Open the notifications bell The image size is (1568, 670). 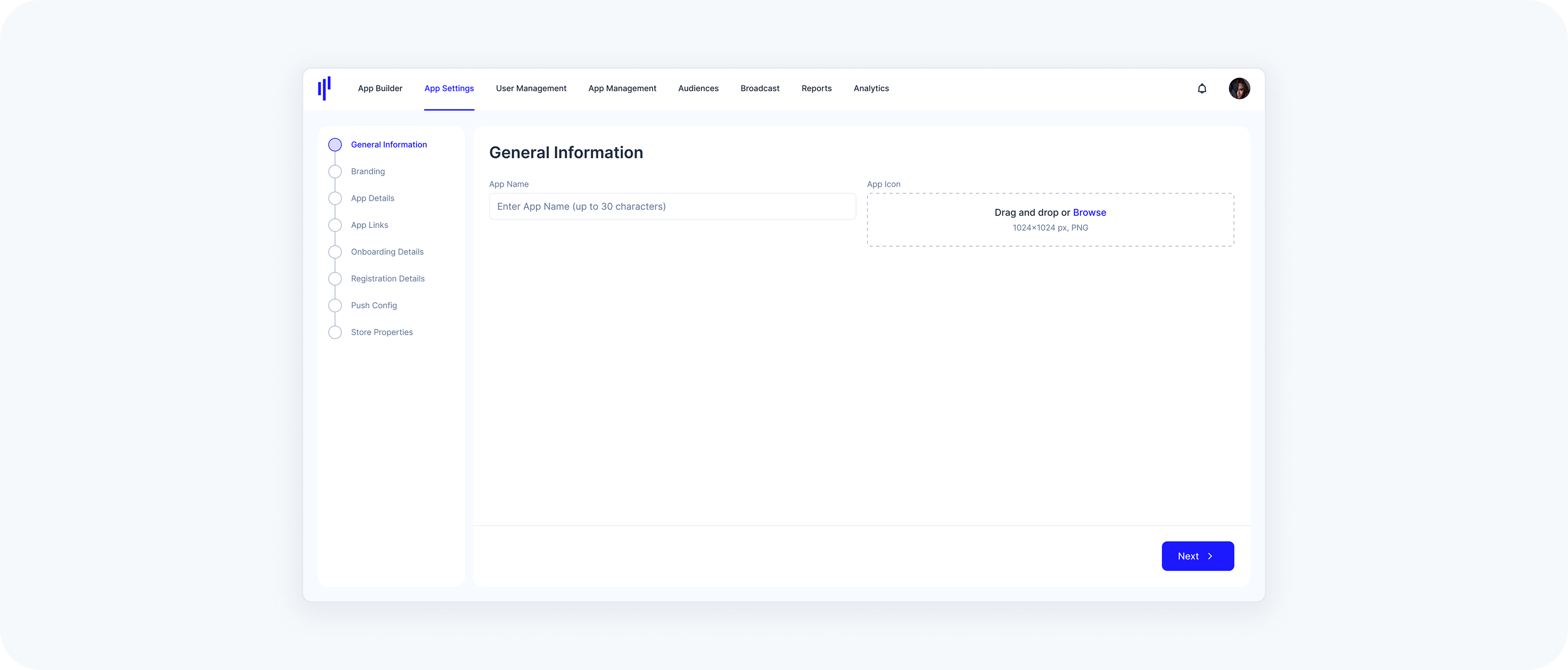click(x=1202, y=88)
